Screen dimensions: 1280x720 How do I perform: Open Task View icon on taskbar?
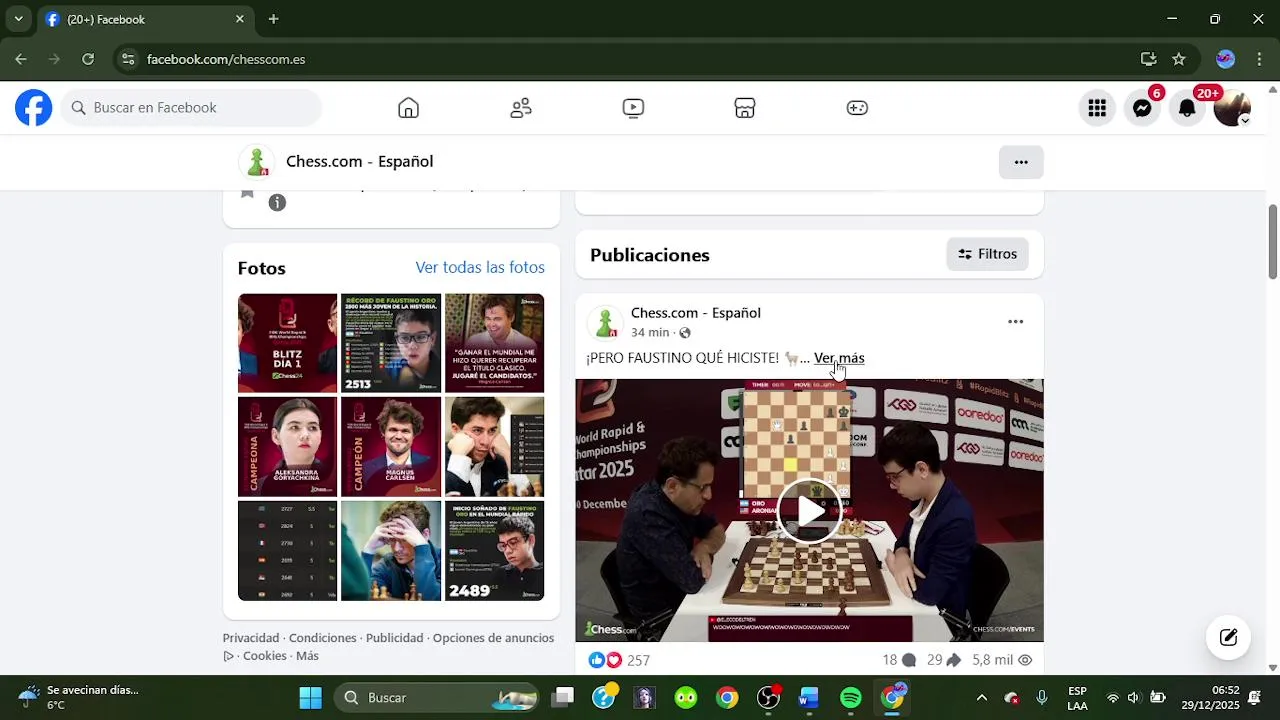pos(564,698)
